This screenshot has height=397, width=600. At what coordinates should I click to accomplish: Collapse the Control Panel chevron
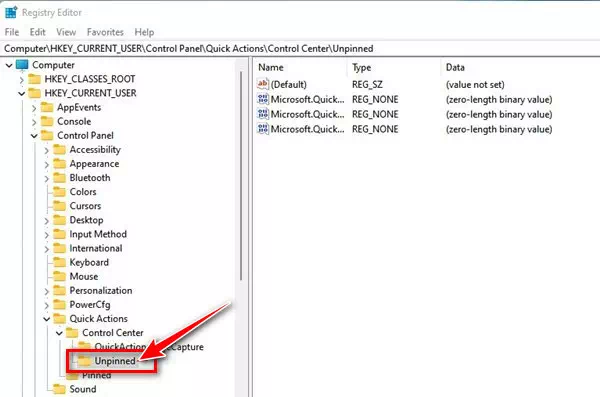[34, 136]
